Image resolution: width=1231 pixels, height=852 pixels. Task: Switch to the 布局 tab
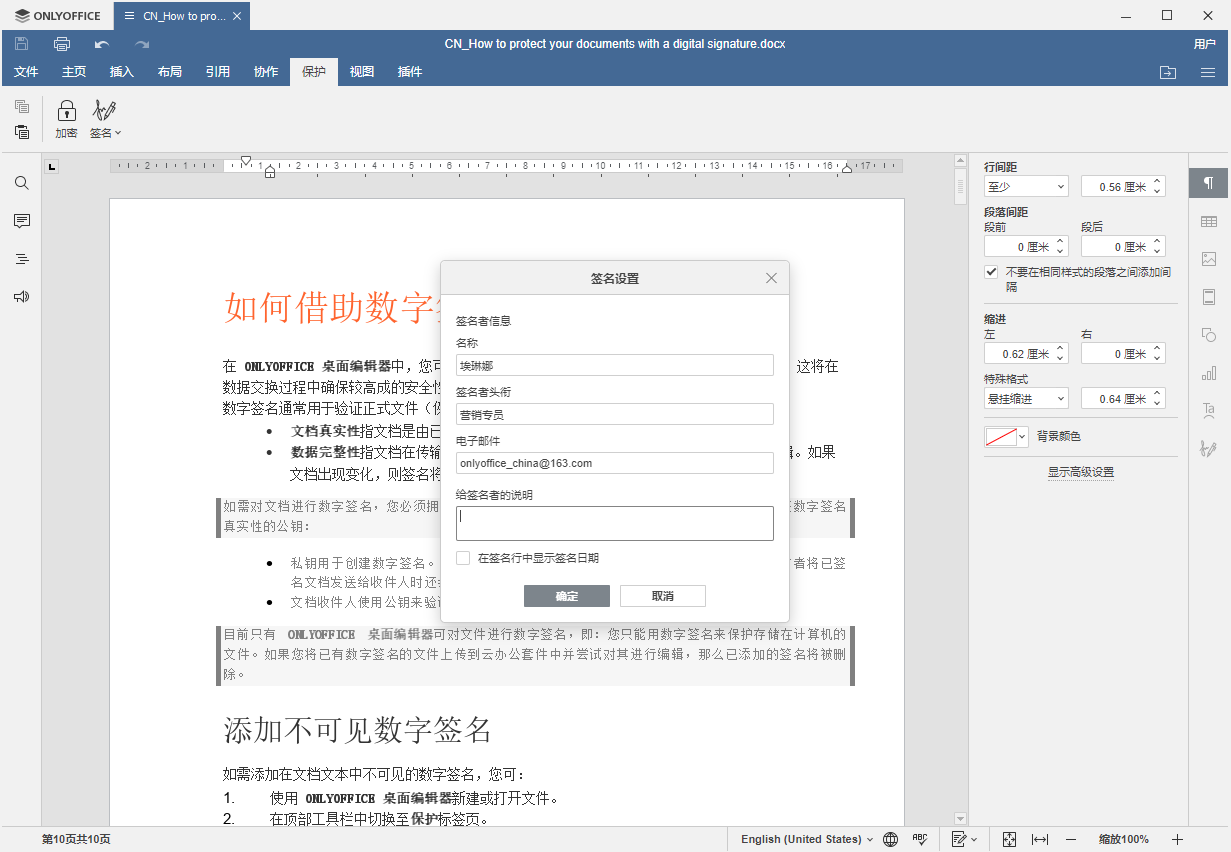(x=170, y=72)
